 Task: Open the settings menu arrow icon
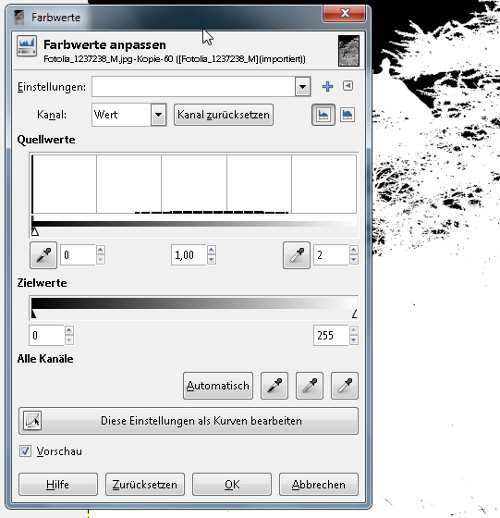click(x=348, y=86)
